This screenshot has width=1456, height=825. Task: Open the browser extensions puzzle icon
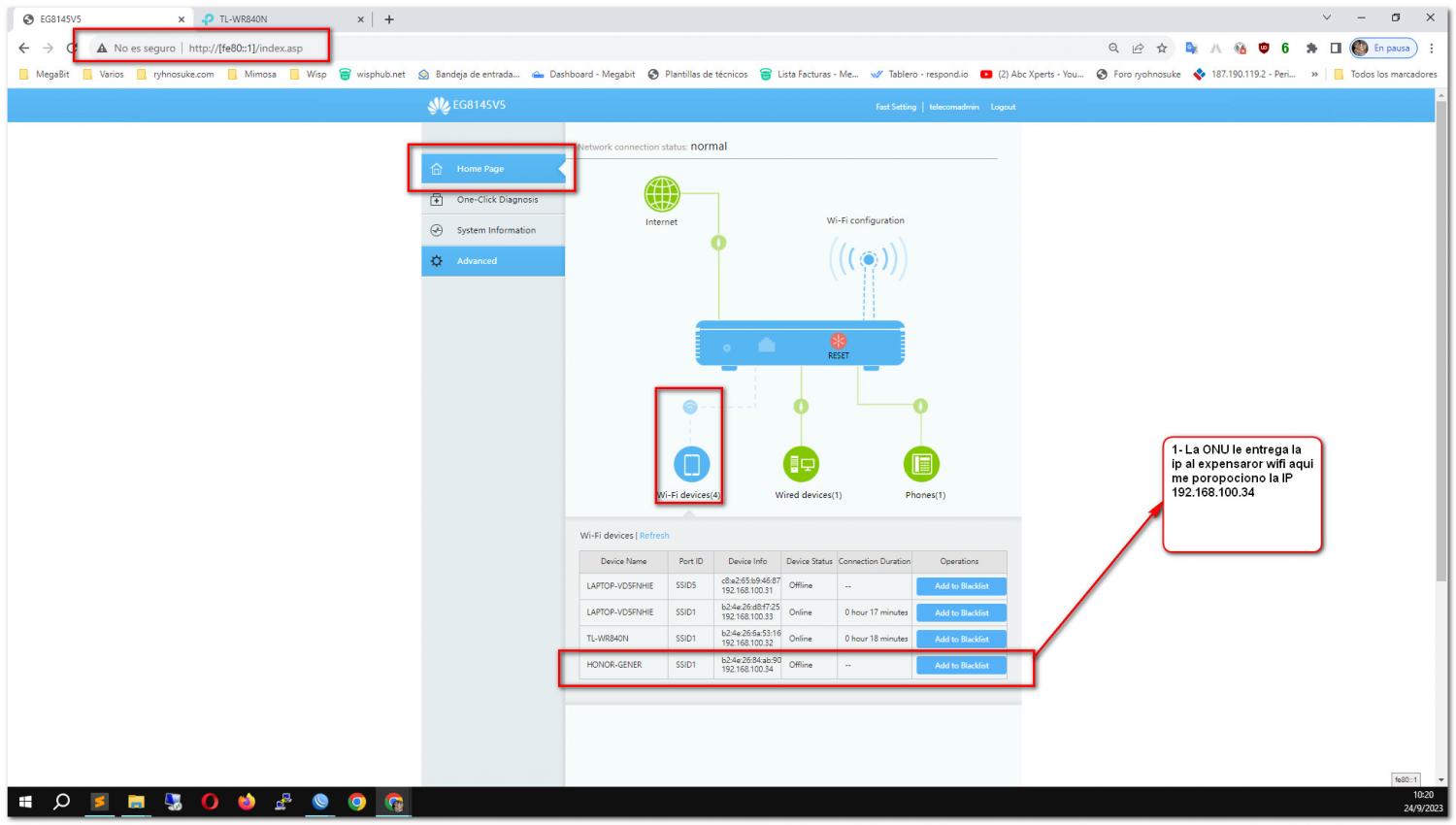click(x=1311, y=49)
